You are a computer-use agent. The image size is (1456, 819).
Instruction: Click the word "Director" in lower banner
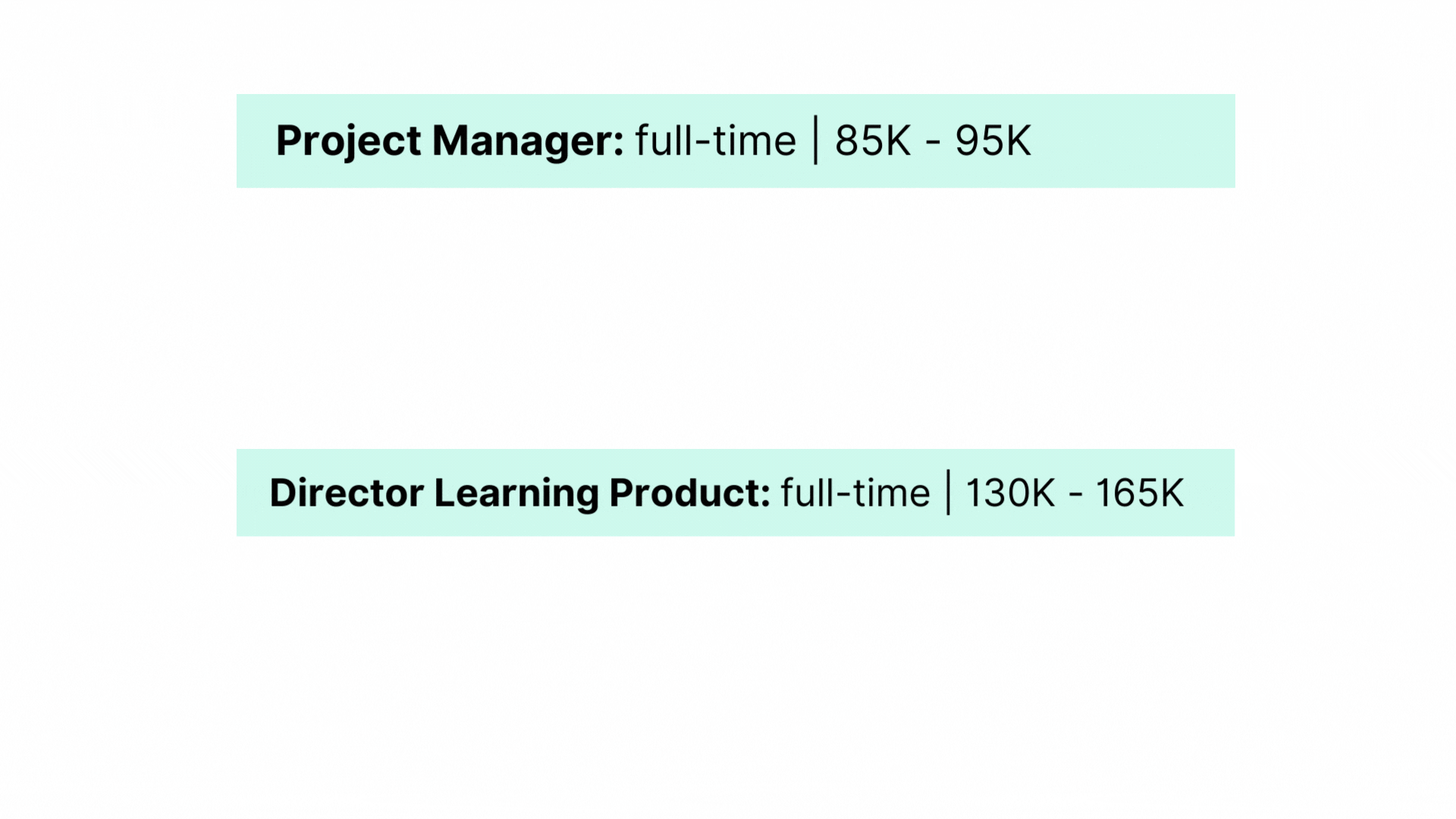pyautogui.click(x=347, y=493)
